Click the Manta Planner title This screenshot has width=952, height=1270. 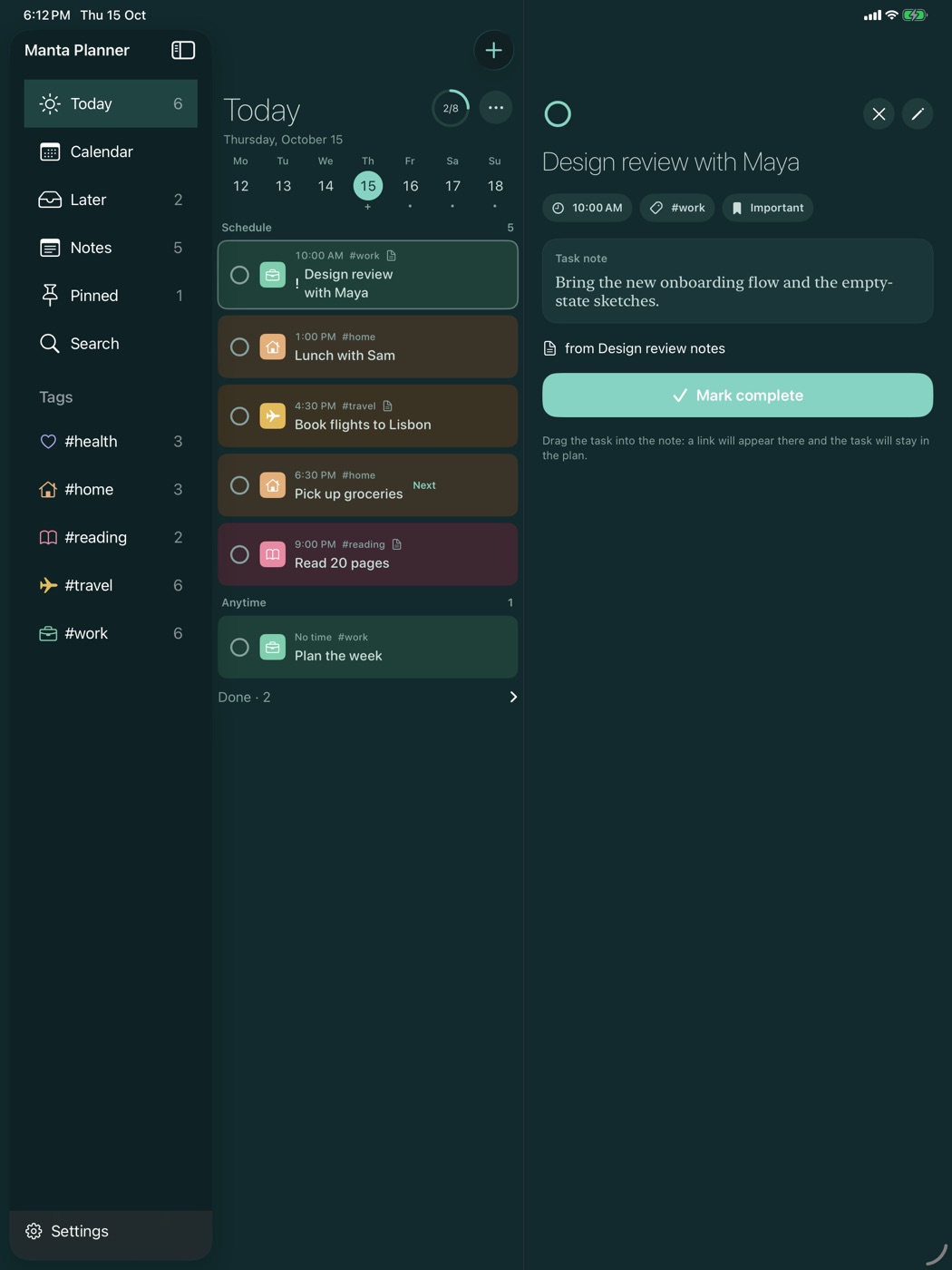(77, 50)
